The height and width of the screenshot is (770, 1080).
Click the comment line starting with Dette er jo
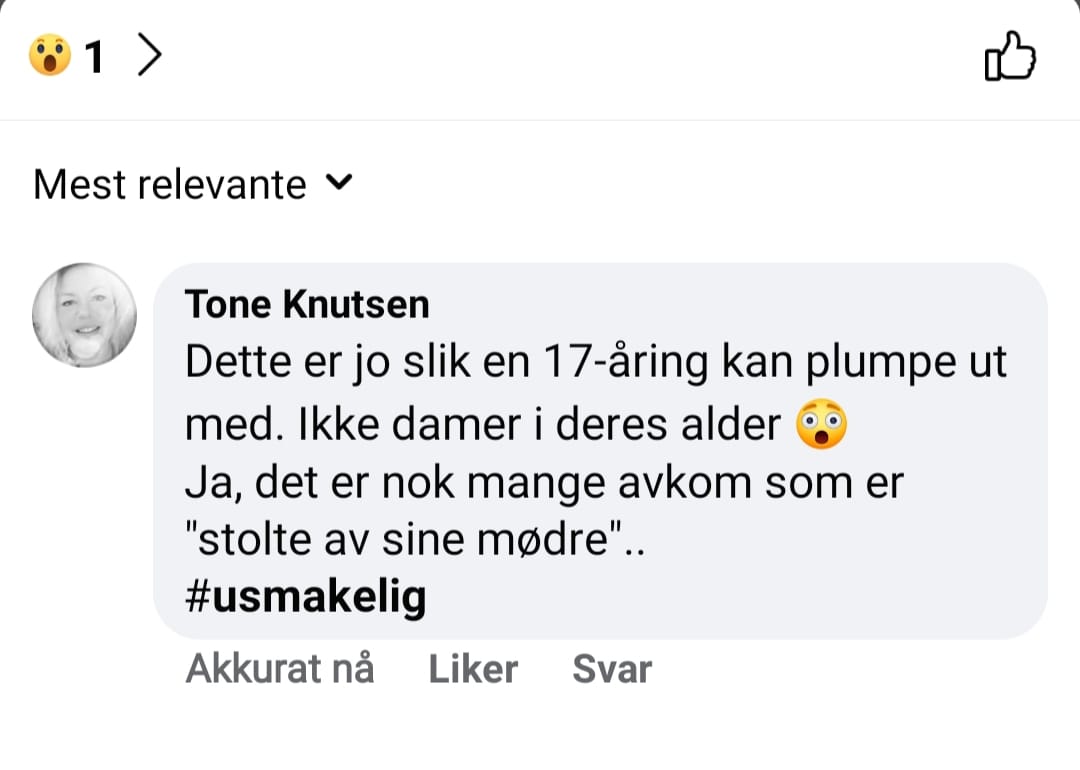coord(596,362)
